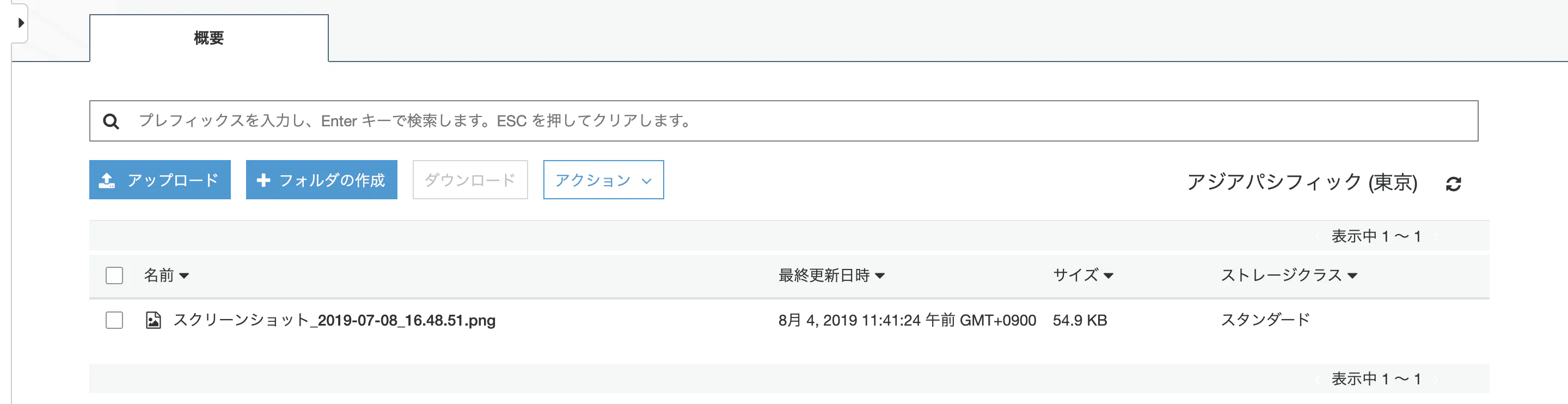Open the スクリーンショット_2019-07-08 file link
1568x404 pixels.
[x=334, y=320]
